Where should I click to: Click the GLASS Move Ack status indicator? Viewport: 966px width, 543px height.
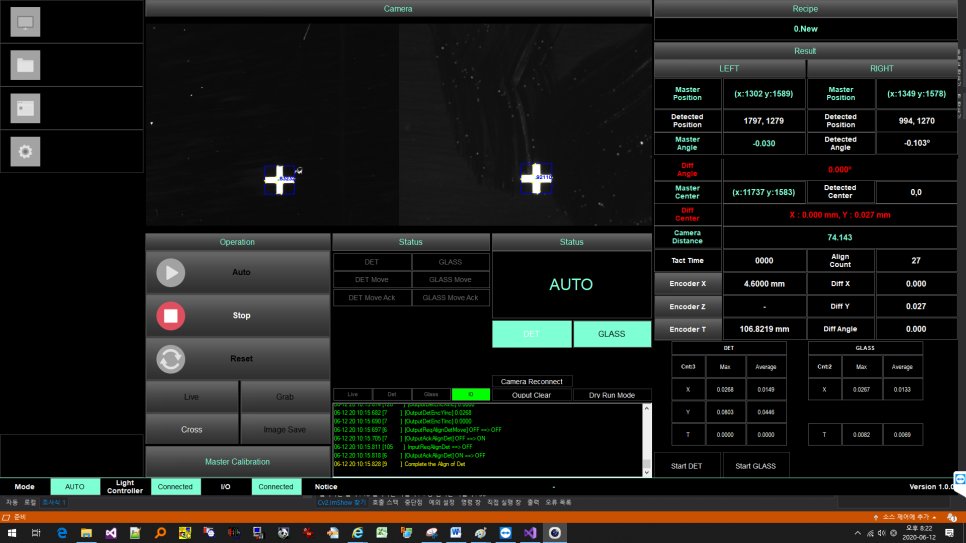click(450, 298)
